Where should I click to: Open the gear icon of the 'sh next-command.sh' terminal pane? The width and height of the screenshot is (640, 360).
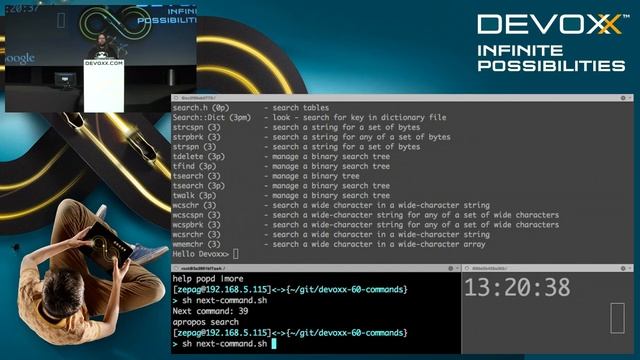[451, 268]
